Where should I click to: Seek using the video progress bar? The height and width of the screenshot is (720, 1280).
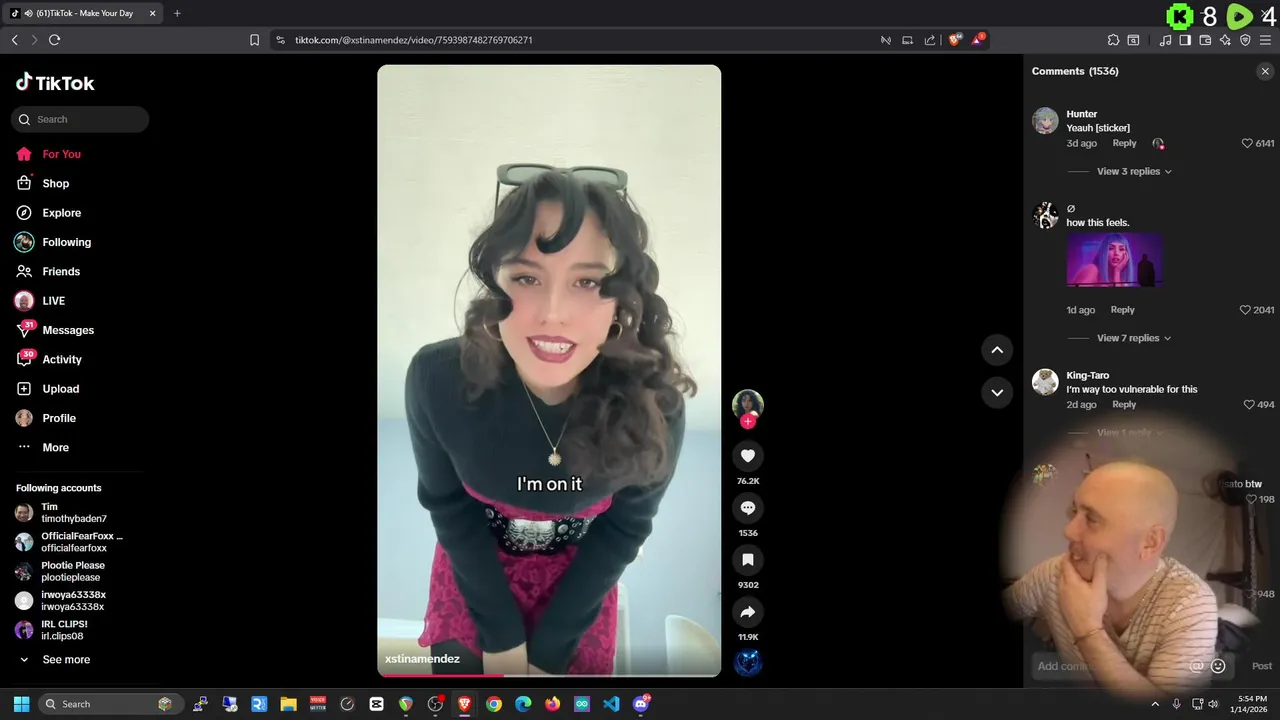click(549, 676)
